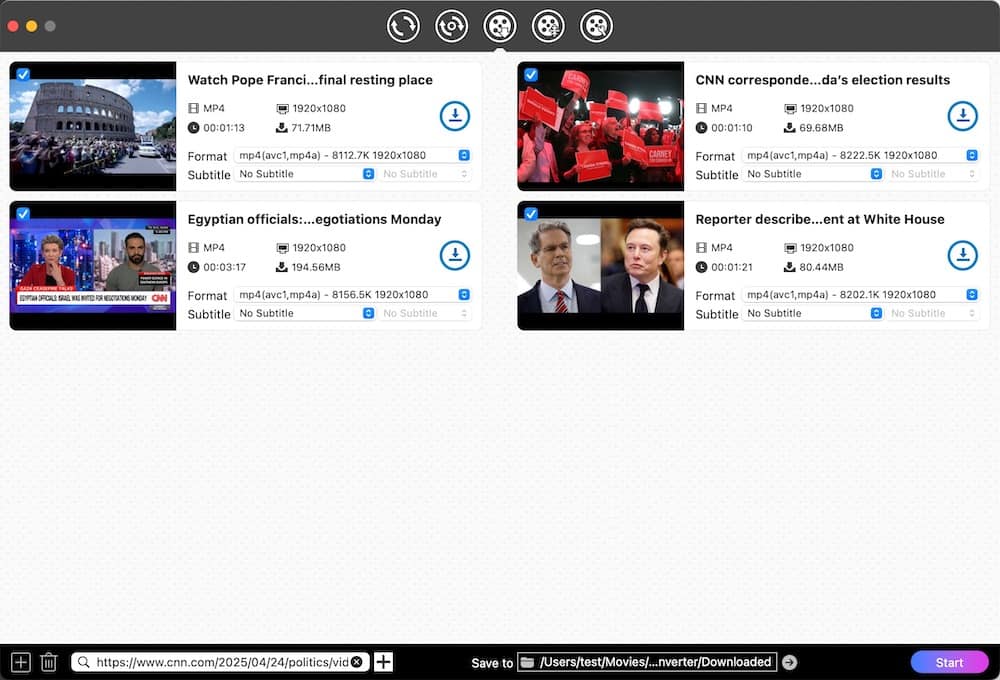
Task: Uncheck the Reporter White House video
Action: 530,212
